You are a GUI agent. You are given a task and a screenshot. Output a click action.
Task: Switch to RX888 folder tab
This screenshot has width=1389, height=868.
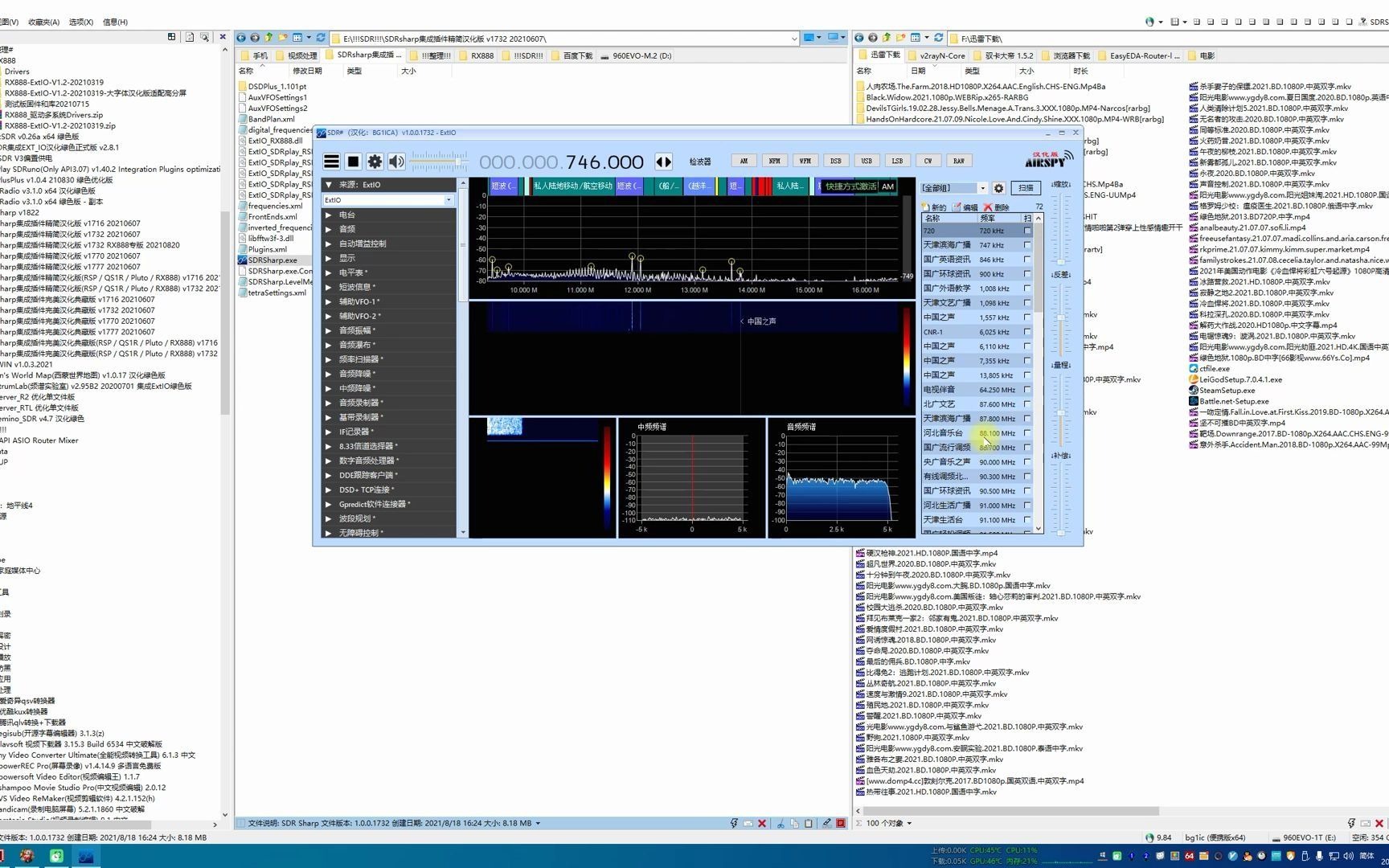[477, 55]
